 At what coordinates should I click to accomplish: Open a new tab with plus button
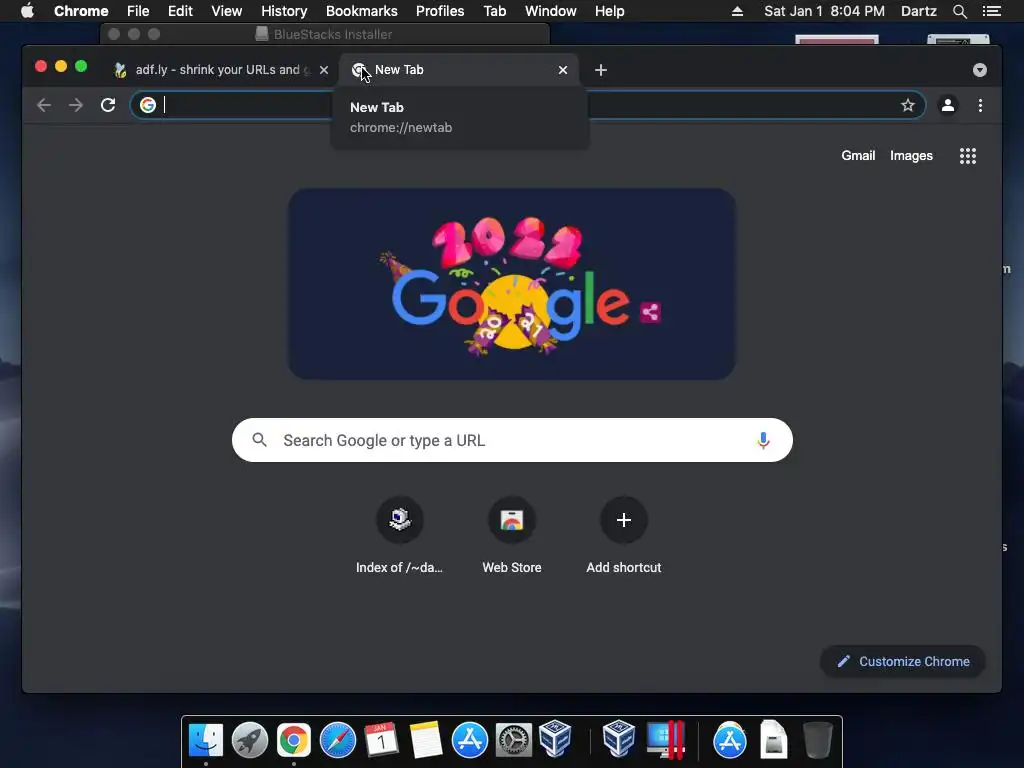601,70
